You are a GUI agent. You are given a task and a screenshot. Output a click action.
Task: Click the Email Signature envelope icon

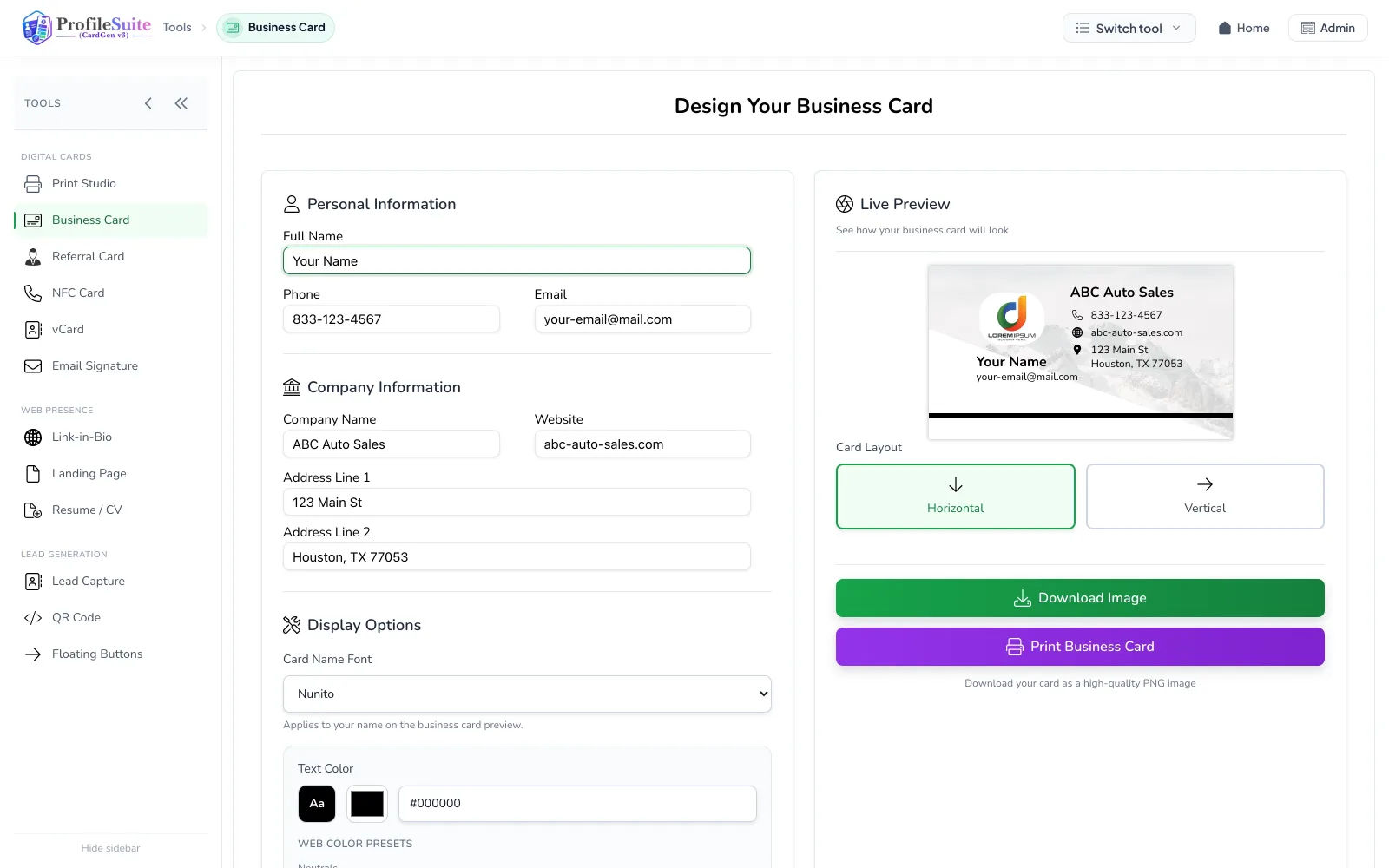pos(33,365)
